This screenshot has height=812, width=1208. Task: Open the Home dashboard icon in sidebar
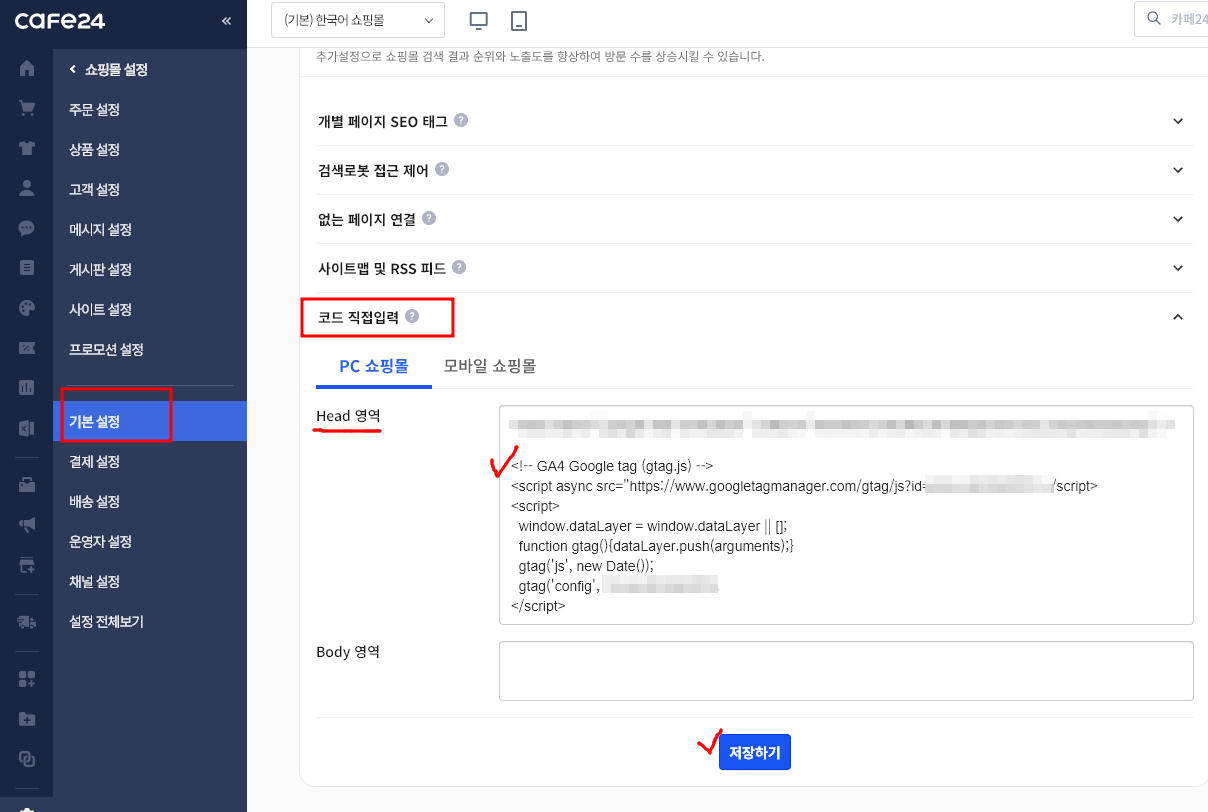coord(27,69)
